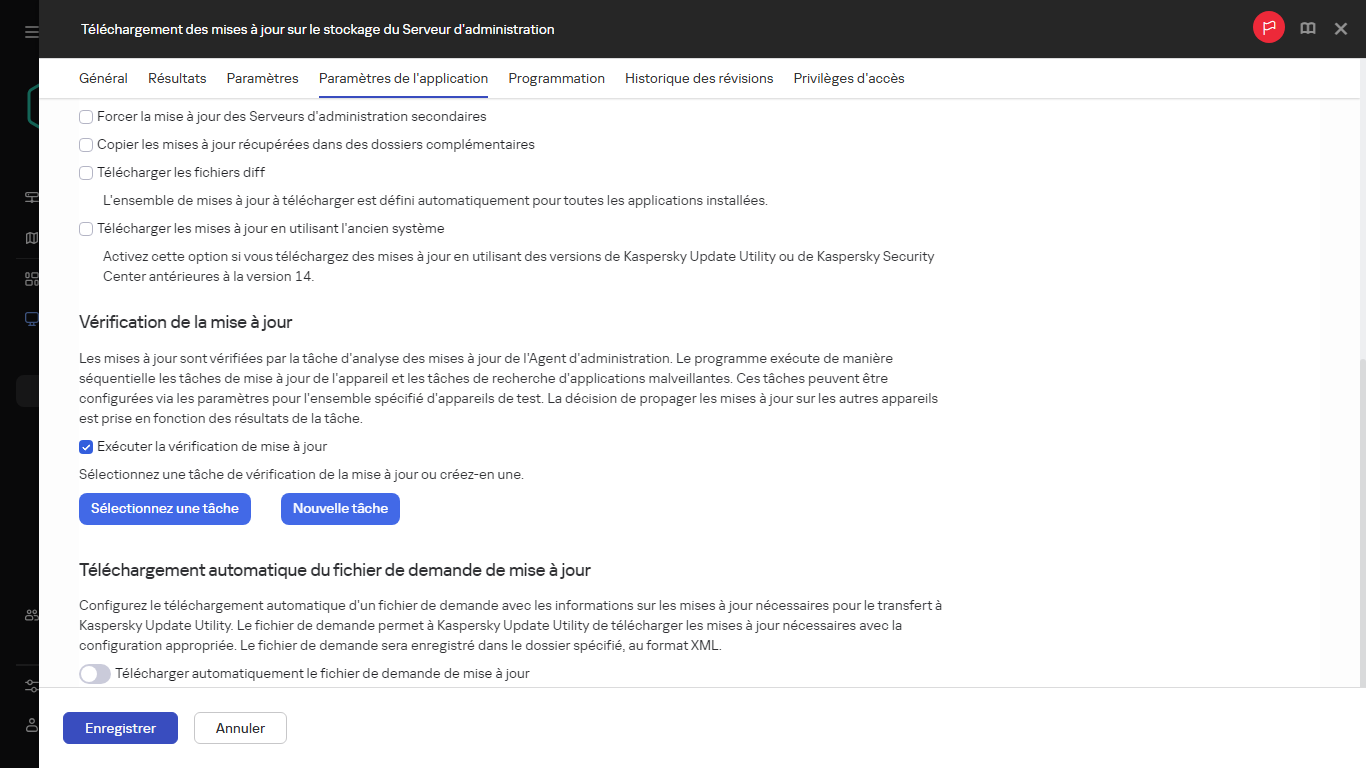This screenshot has width=1366, height=768.
Task: Open console settings via the sliders icon
Action: click(x=30, y=687)
